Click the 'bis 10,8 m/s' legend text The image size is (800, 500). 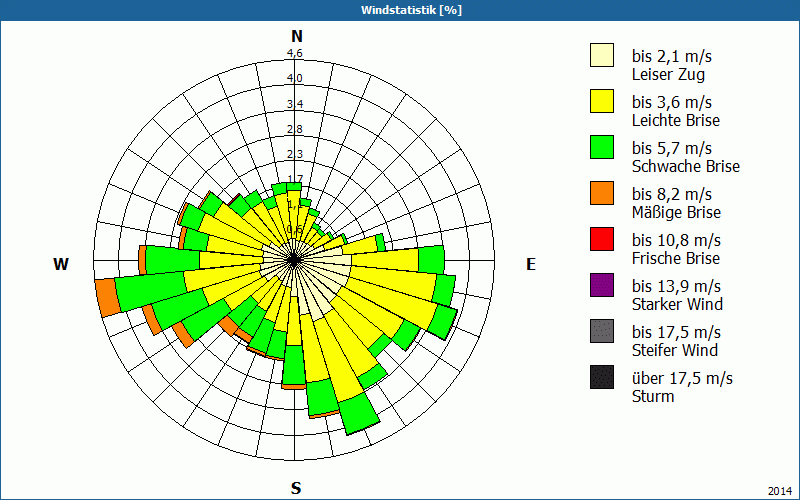(676, 240)
